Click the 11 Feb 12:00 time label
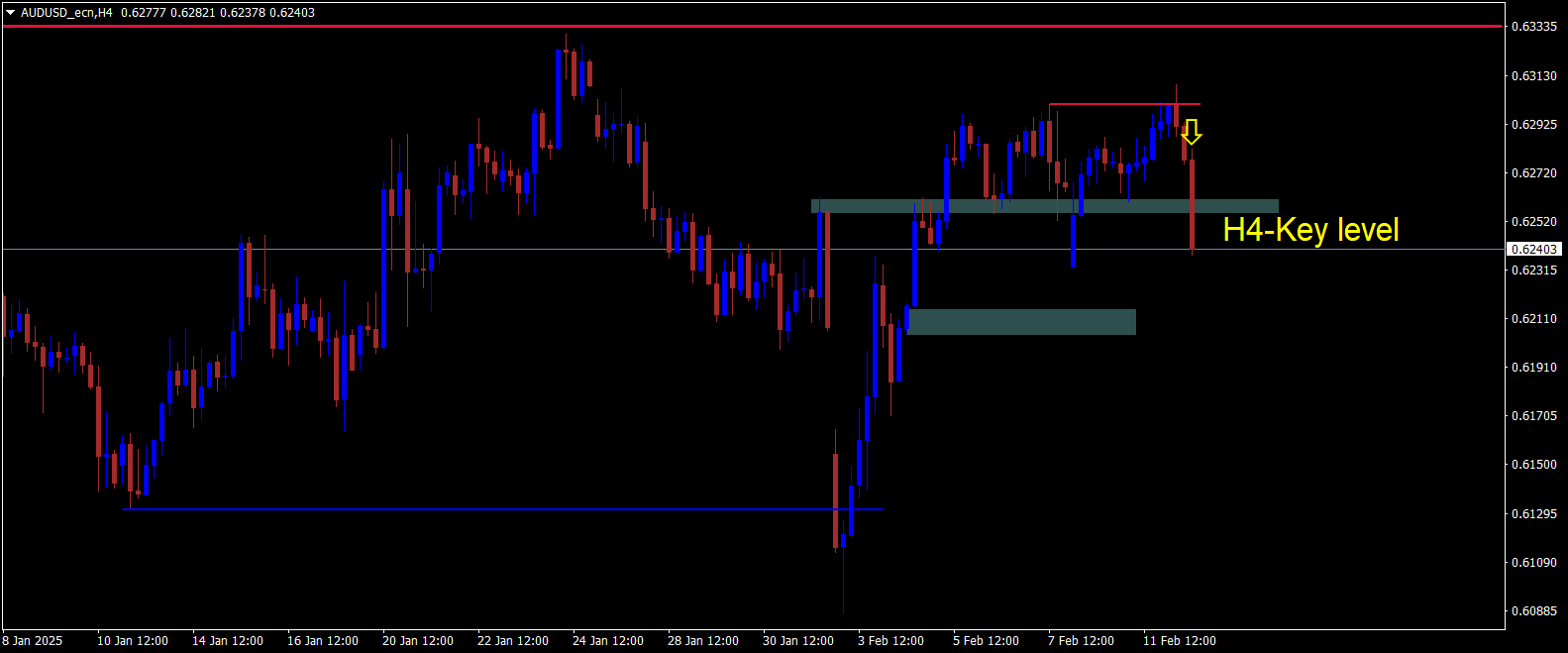Image resolution: width=1568 pixels, height=653 pixels. (x=1180, y=641)
